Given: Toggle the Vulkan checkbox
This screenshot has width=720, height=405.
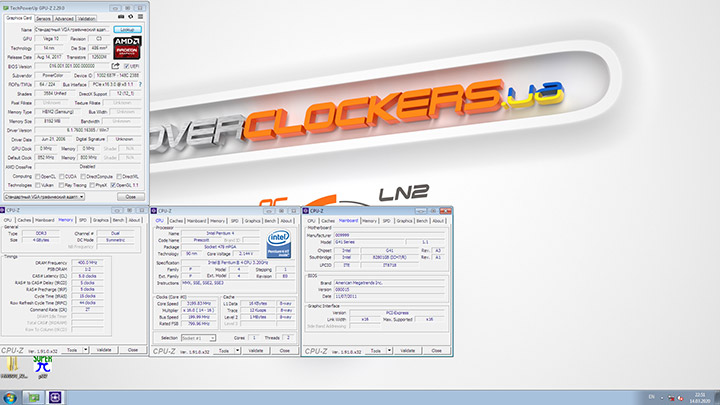Looking at the screenshot, I should tap(38, 185).
